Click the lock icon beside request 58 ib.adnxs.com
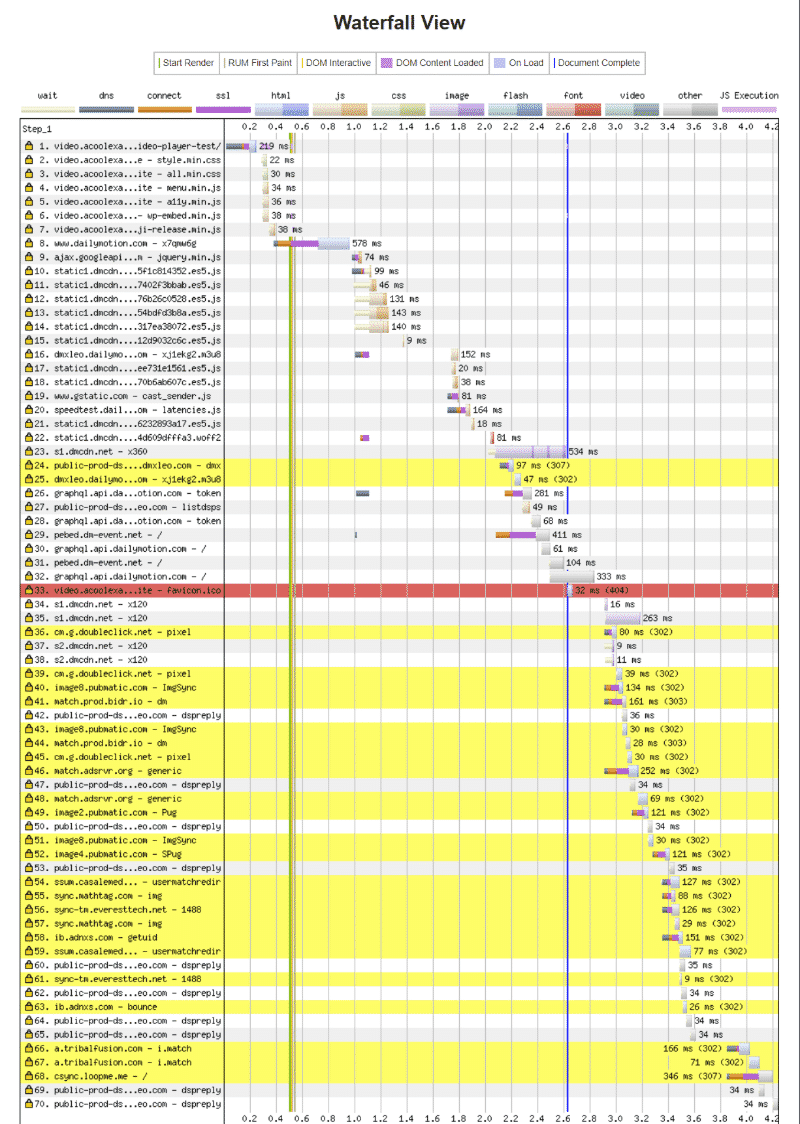 click(29, 938)
